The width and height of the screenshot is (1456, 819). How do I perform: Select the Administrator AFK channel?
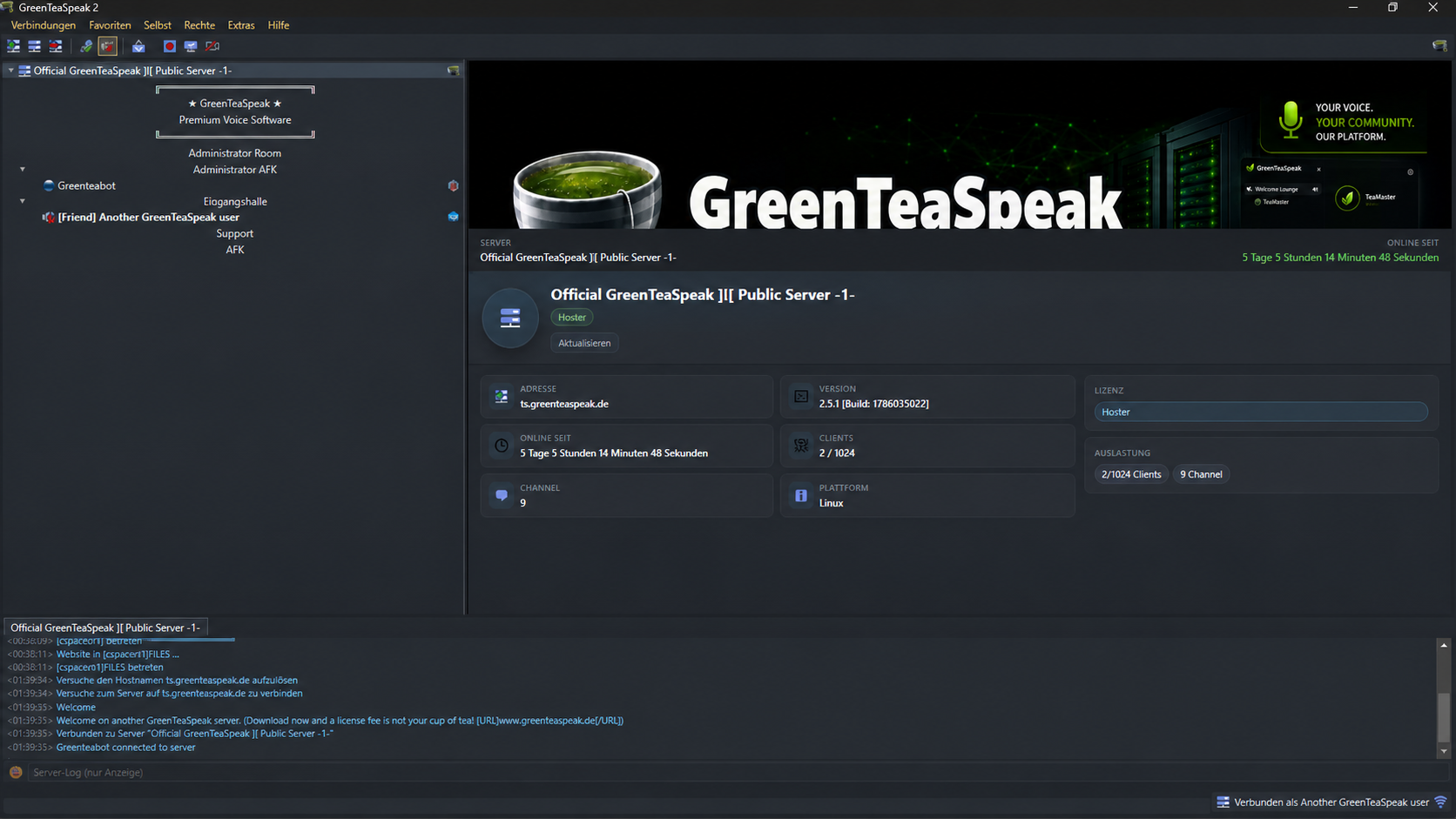pyautogui.click(x=235, y=170)
